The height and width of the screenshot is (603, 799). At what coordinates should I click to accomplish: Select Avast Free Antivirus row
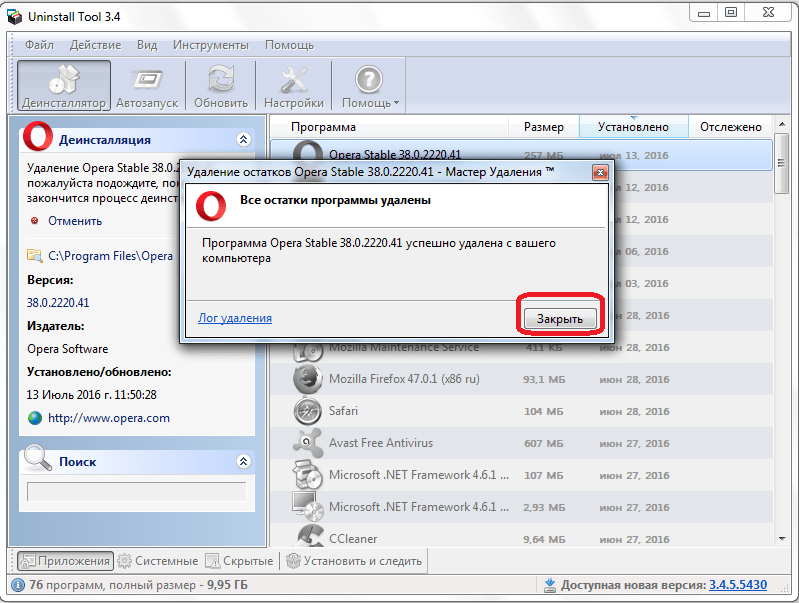[x=521, y=443]
